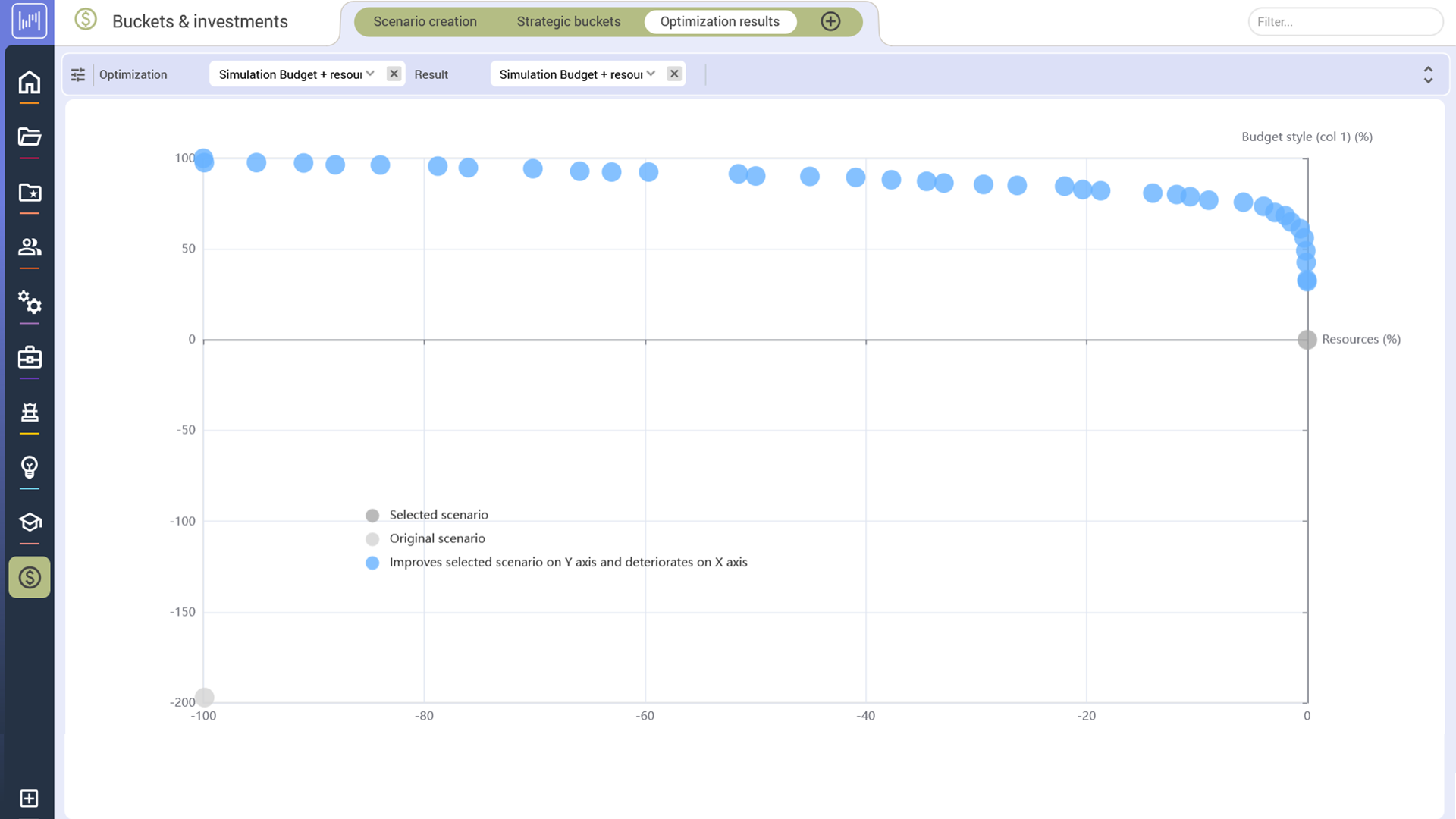Image resolution: width=1456 pixels, height=819 pixels.
Task: Switch to the Scenario creation tab
Action: click(x=425, y=21)
